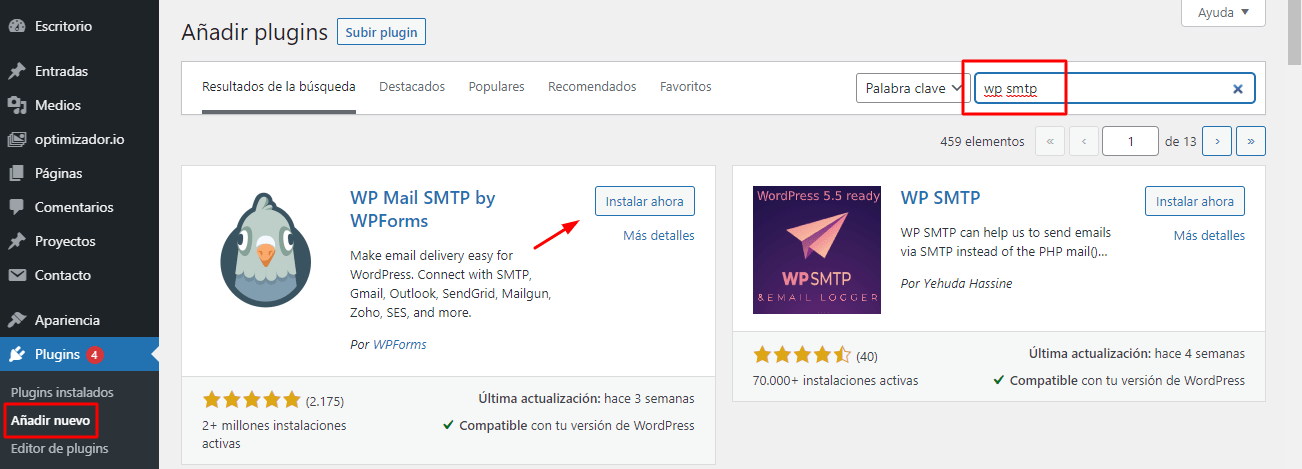Click the current page number field
1302x469 pixels.
pos(1130,141)
